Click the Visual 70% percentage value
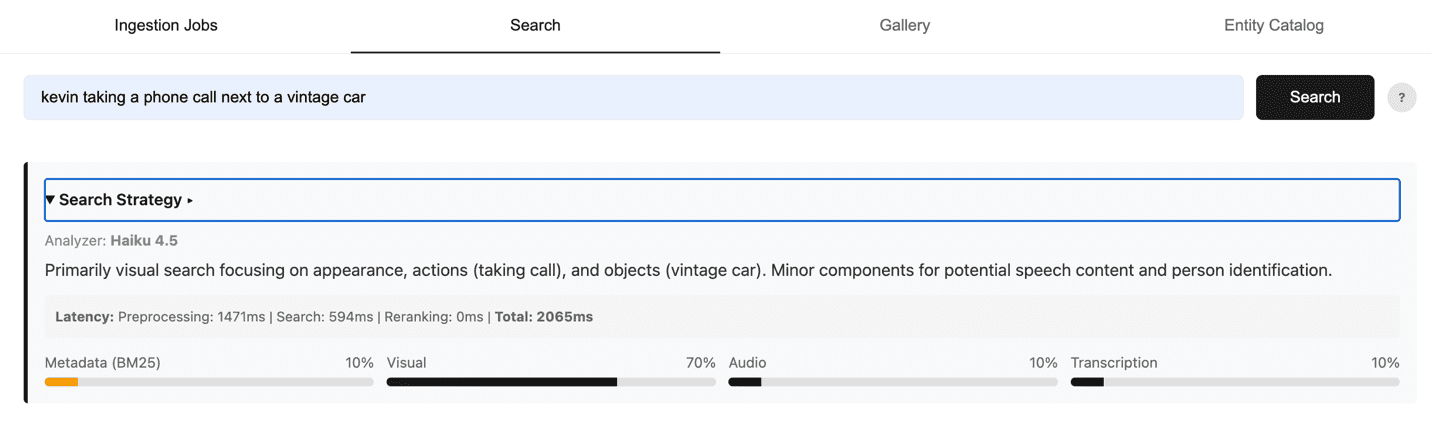 pyautogui.click(x=700, y=363)
